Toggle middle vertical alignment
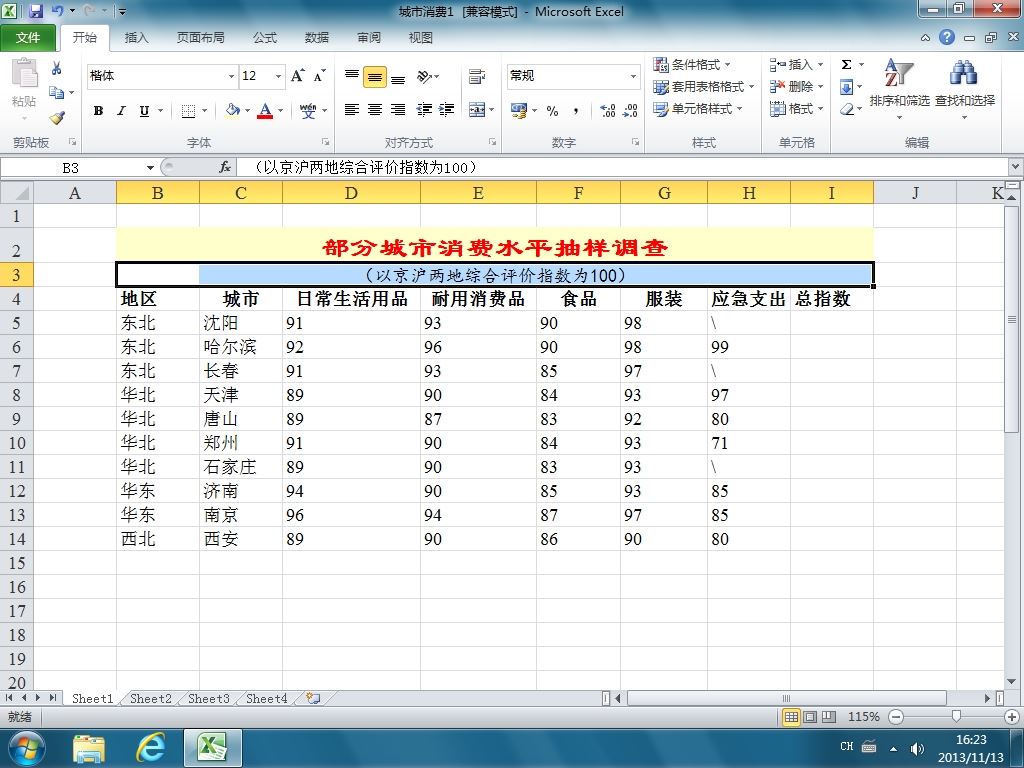 click(x=375, y=77)
